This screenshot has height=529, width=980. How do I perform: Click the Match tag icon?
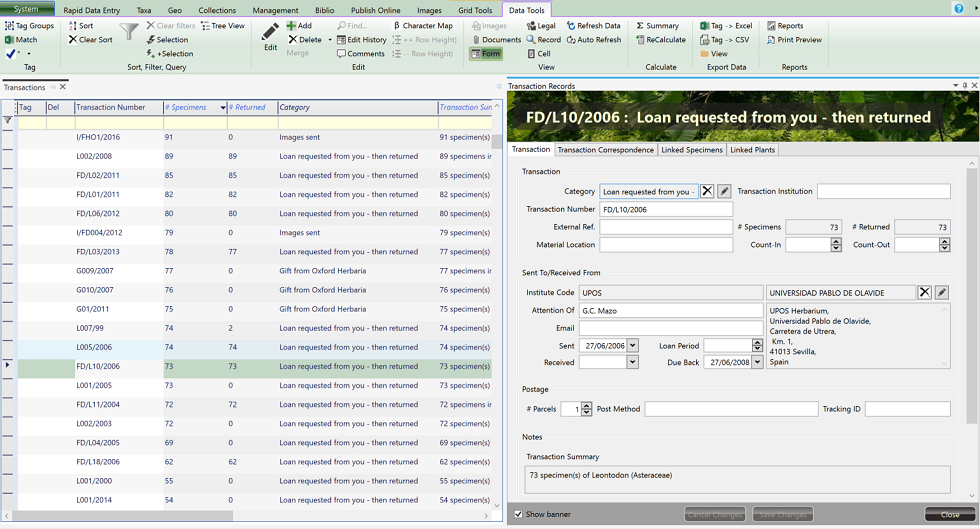(21, 39)
